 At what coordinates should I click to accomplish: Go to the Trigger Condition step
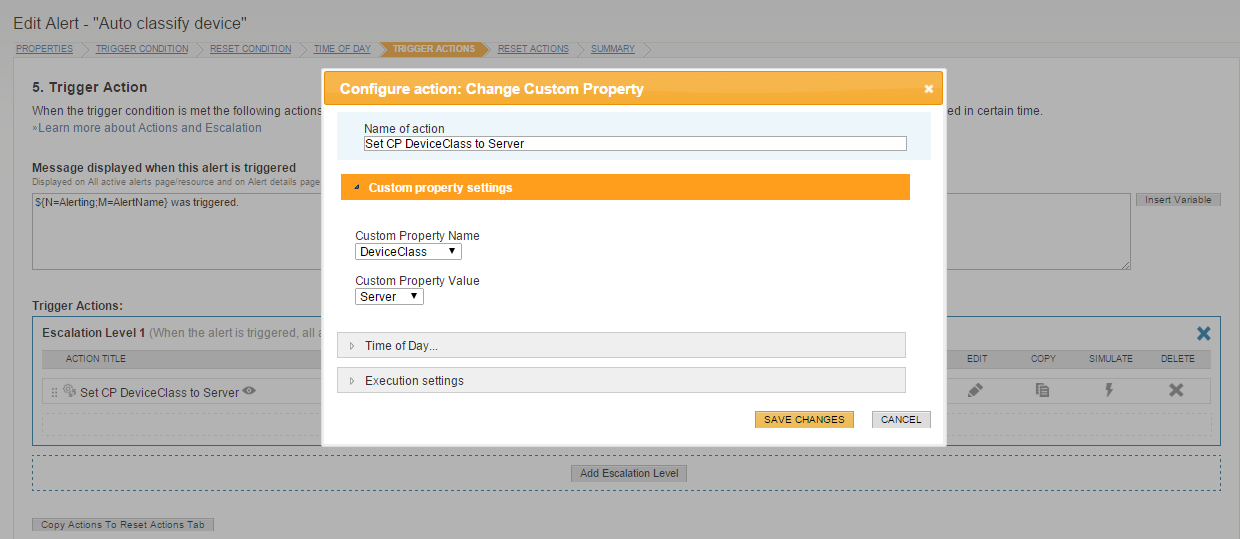(x=142, y=49)
